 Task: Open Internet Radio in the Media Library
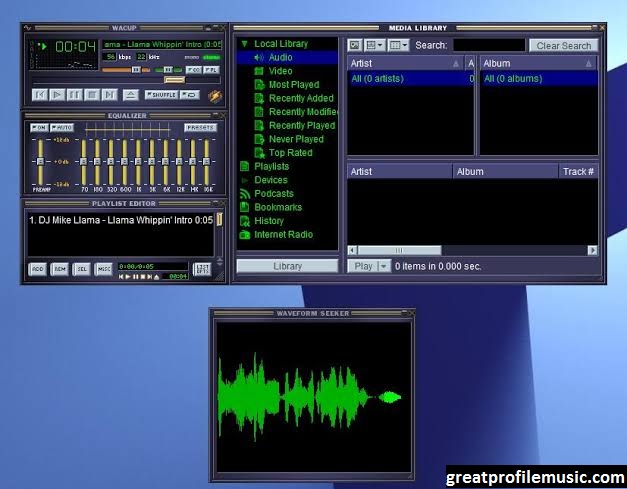point(284,234)
